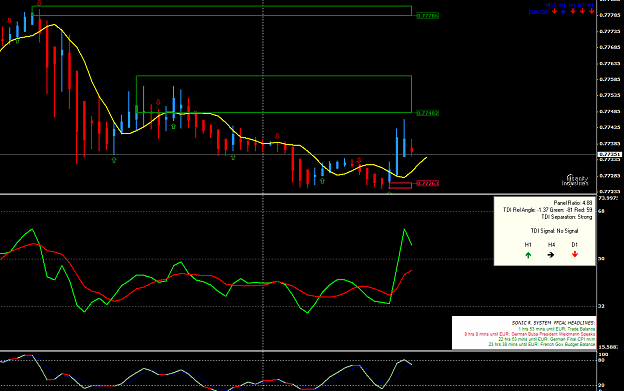
Task: Click the 32 level on the TDI scale
Action: pyautogui.click(x=601, y=306)
